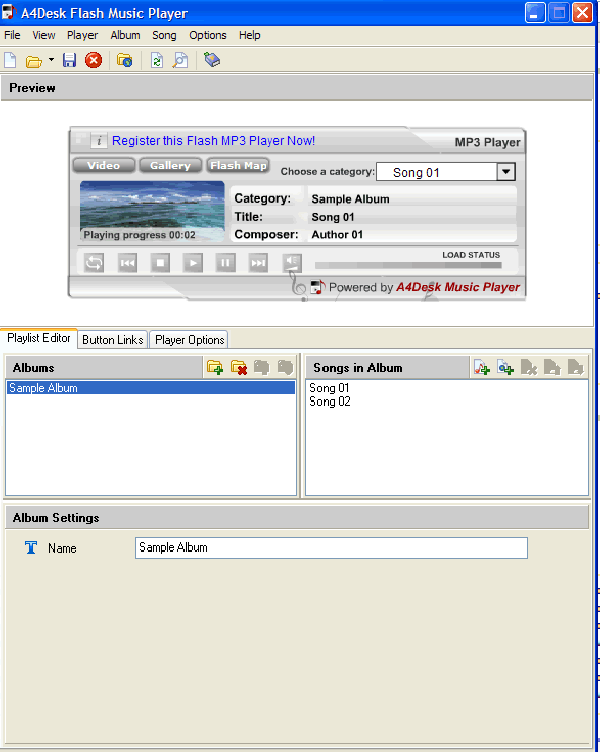Click the Flash Map button in player
The height and width of the screenshot is (752, 600).
click(x=238, y=165)
